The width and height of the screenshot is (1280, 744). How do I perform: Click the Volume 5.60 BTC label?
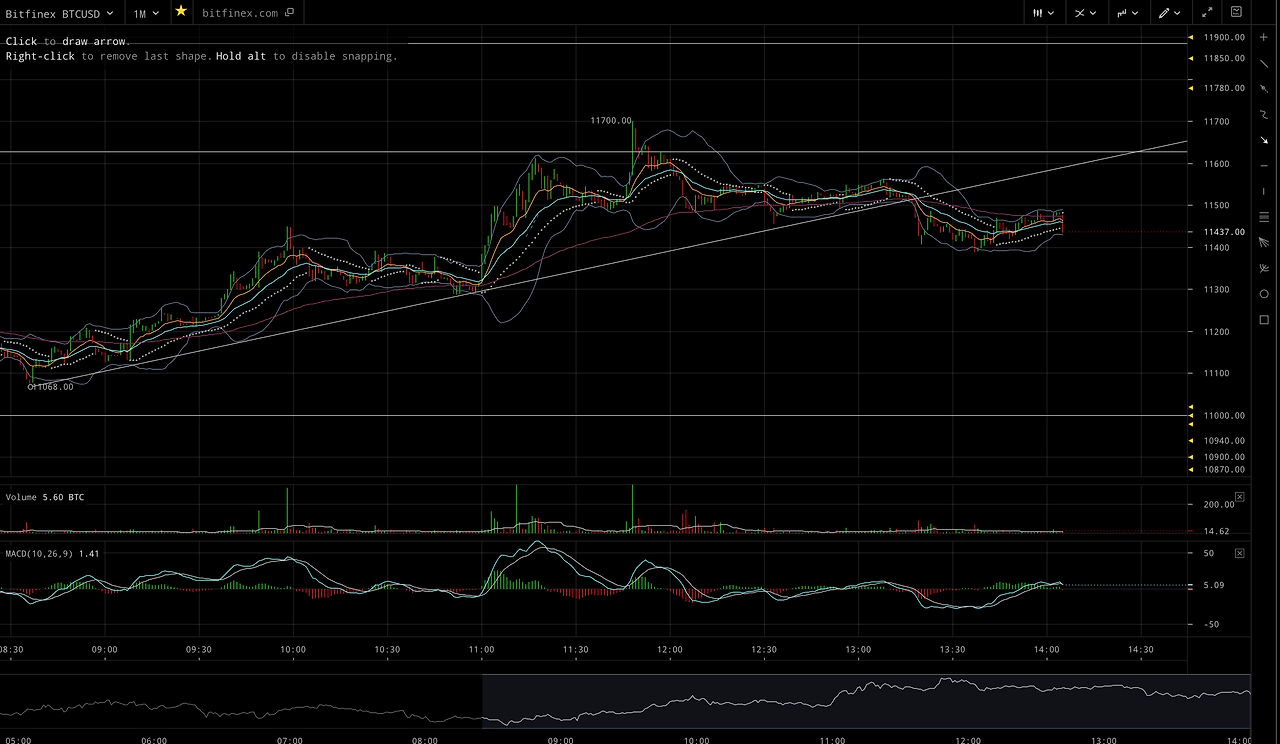point(45,497)
